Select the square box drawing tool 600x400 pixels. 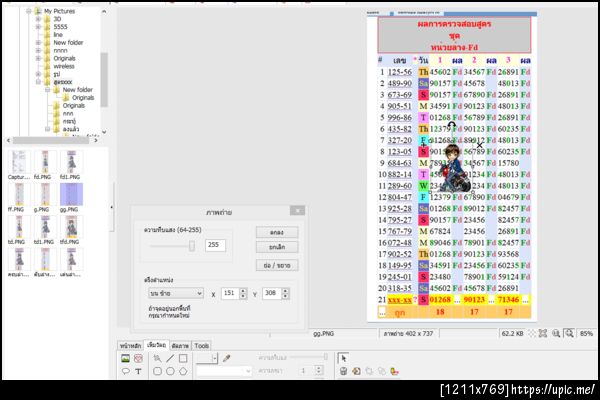click(x=183, y=359)
